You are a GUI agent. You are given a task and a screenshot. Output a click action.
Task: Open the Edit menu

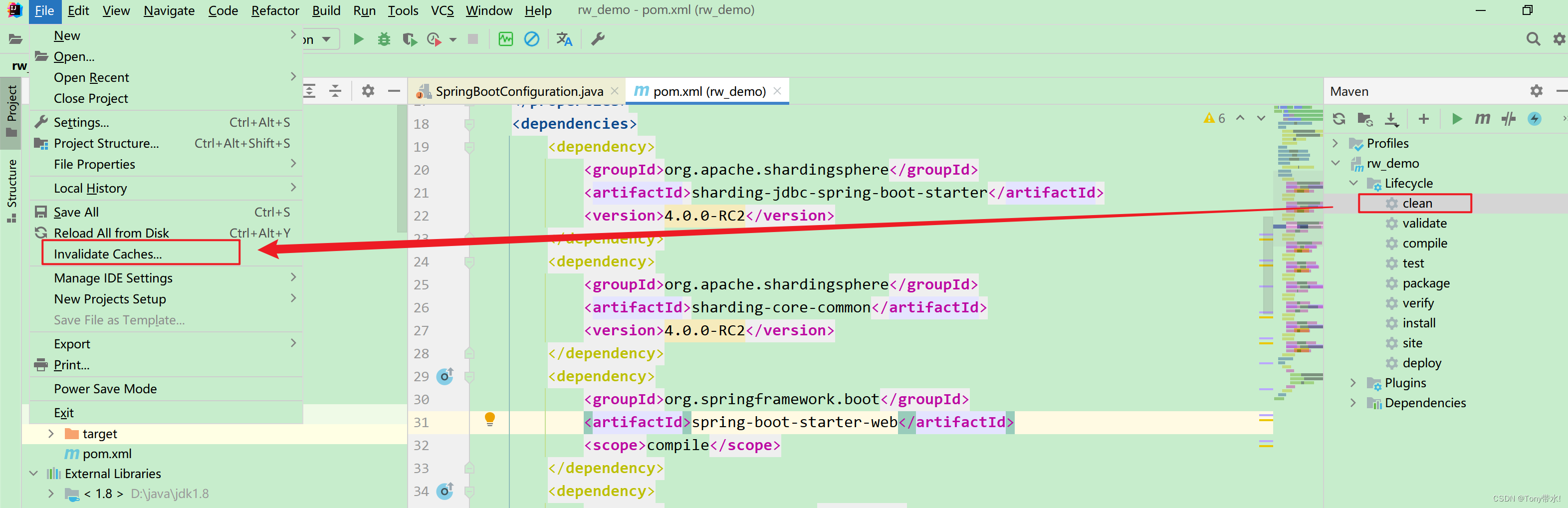pos(78,11)
